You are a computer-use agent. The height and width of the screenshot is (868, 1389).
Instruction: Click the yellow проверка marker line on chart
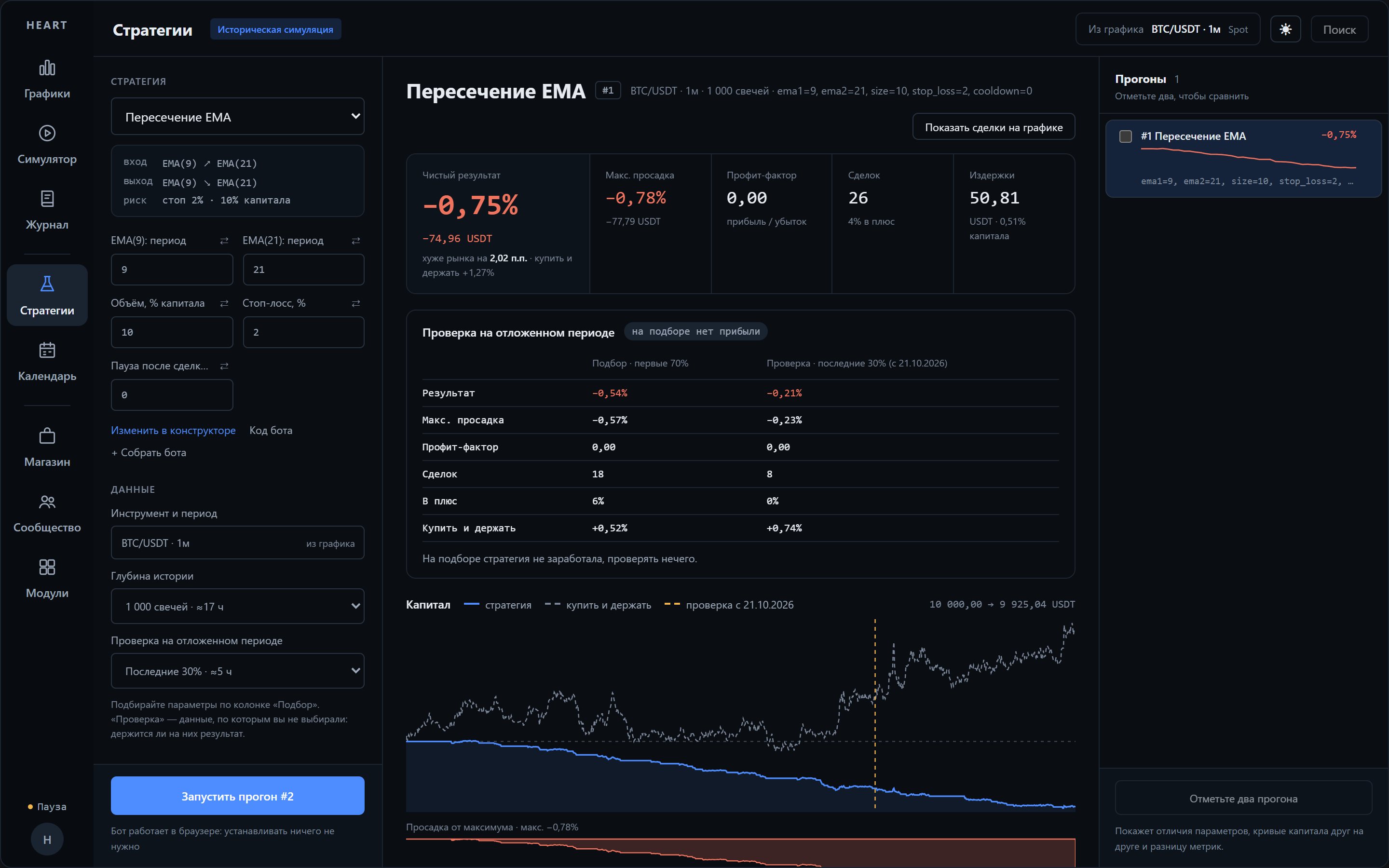coord(875,714)
